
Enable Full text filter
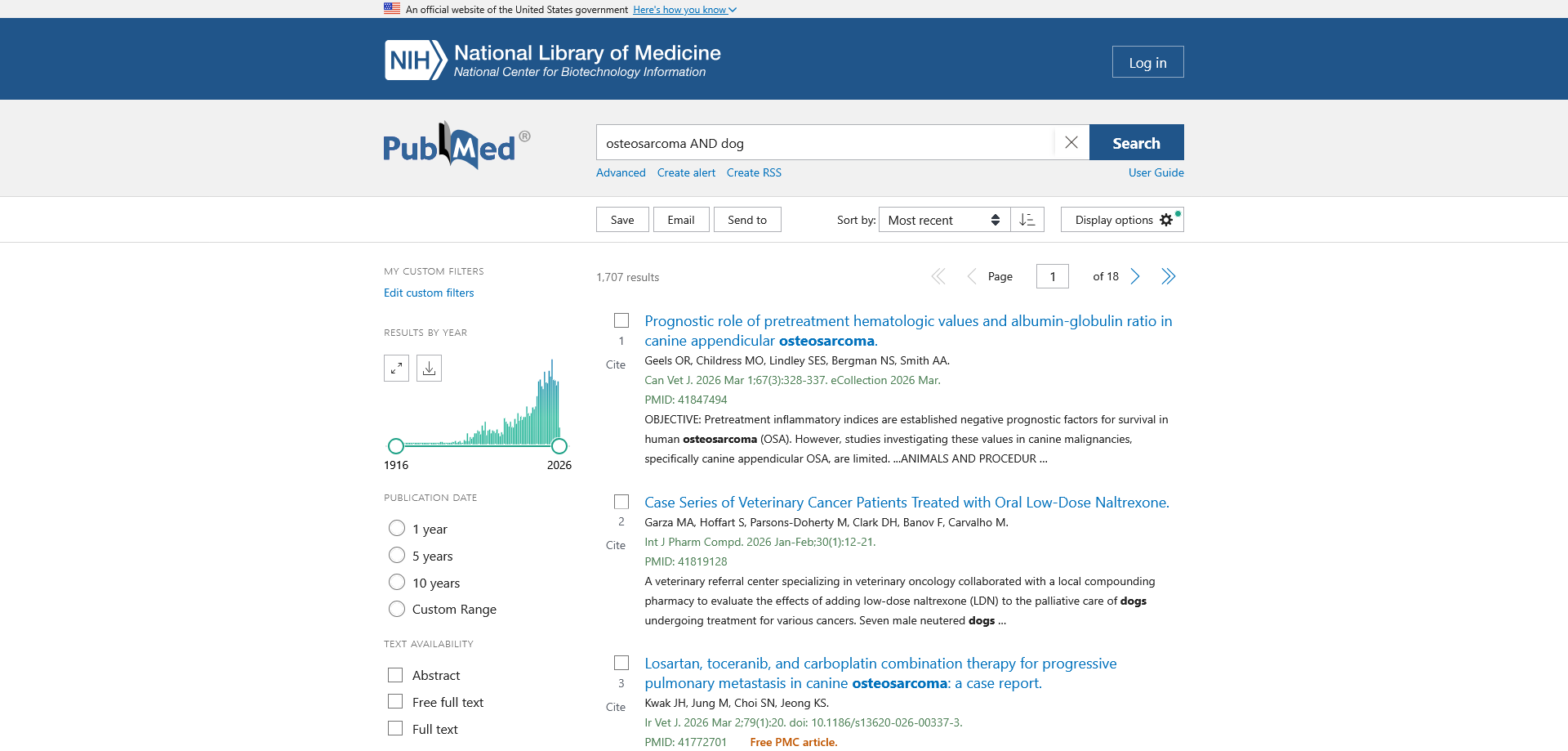395,728
